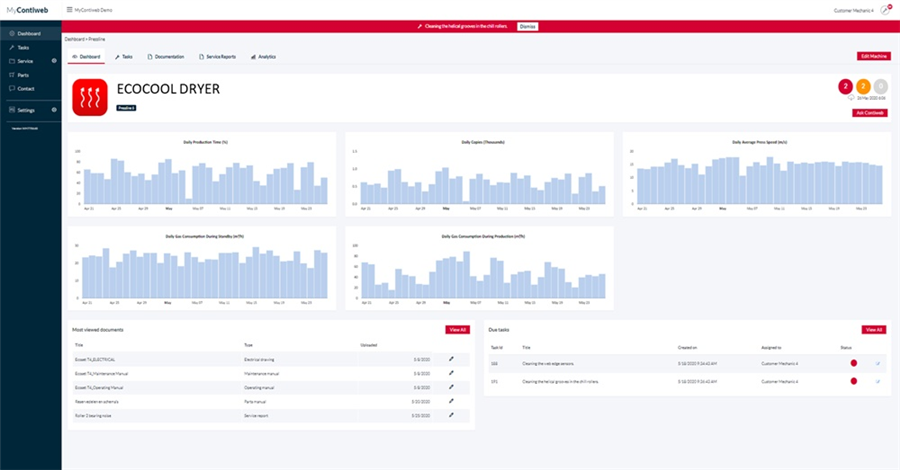
Task: Select the Tasks tab
Action: 123,57
